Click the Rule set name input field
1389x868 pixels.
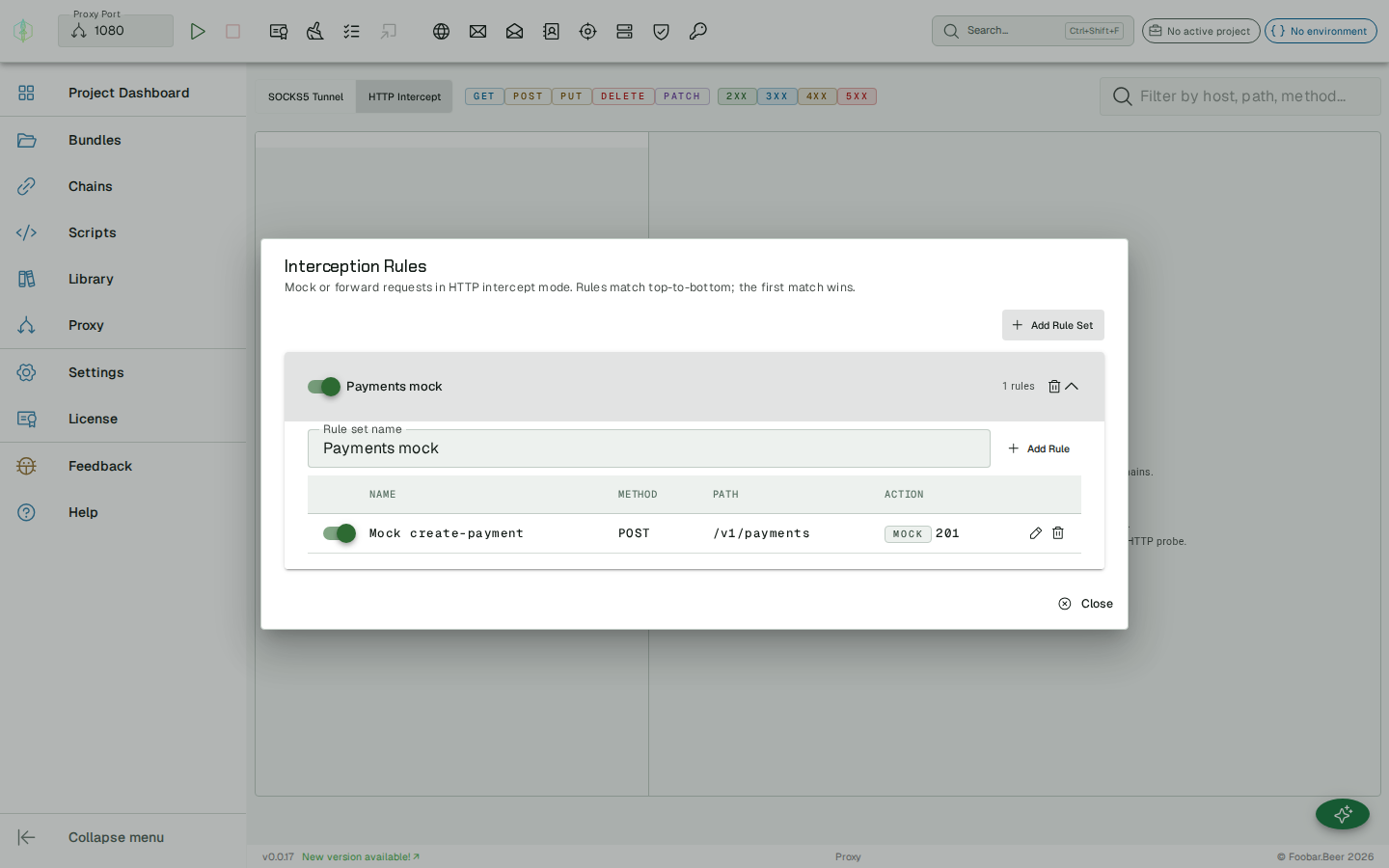click(x=649, y=448)
